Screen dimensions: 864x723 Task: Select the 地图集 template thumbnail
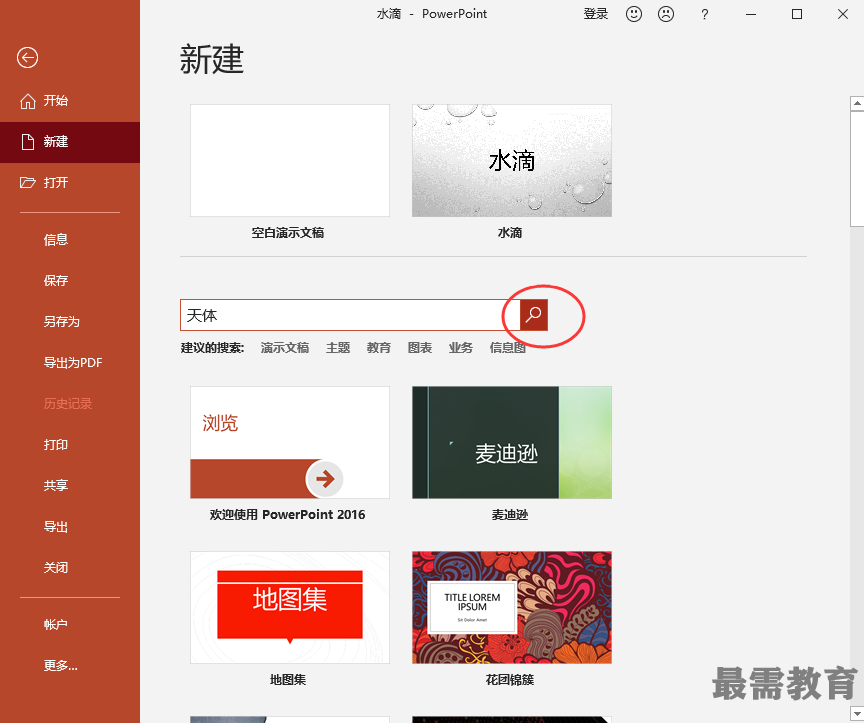(x=290, y=607)
